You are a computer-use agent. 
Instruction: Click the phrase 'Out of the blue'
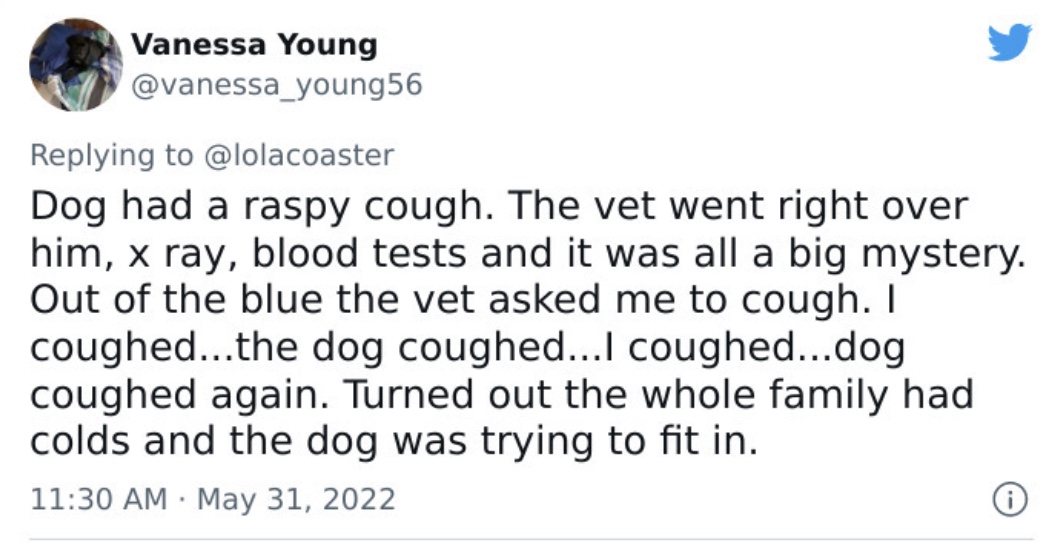point(177,299)
